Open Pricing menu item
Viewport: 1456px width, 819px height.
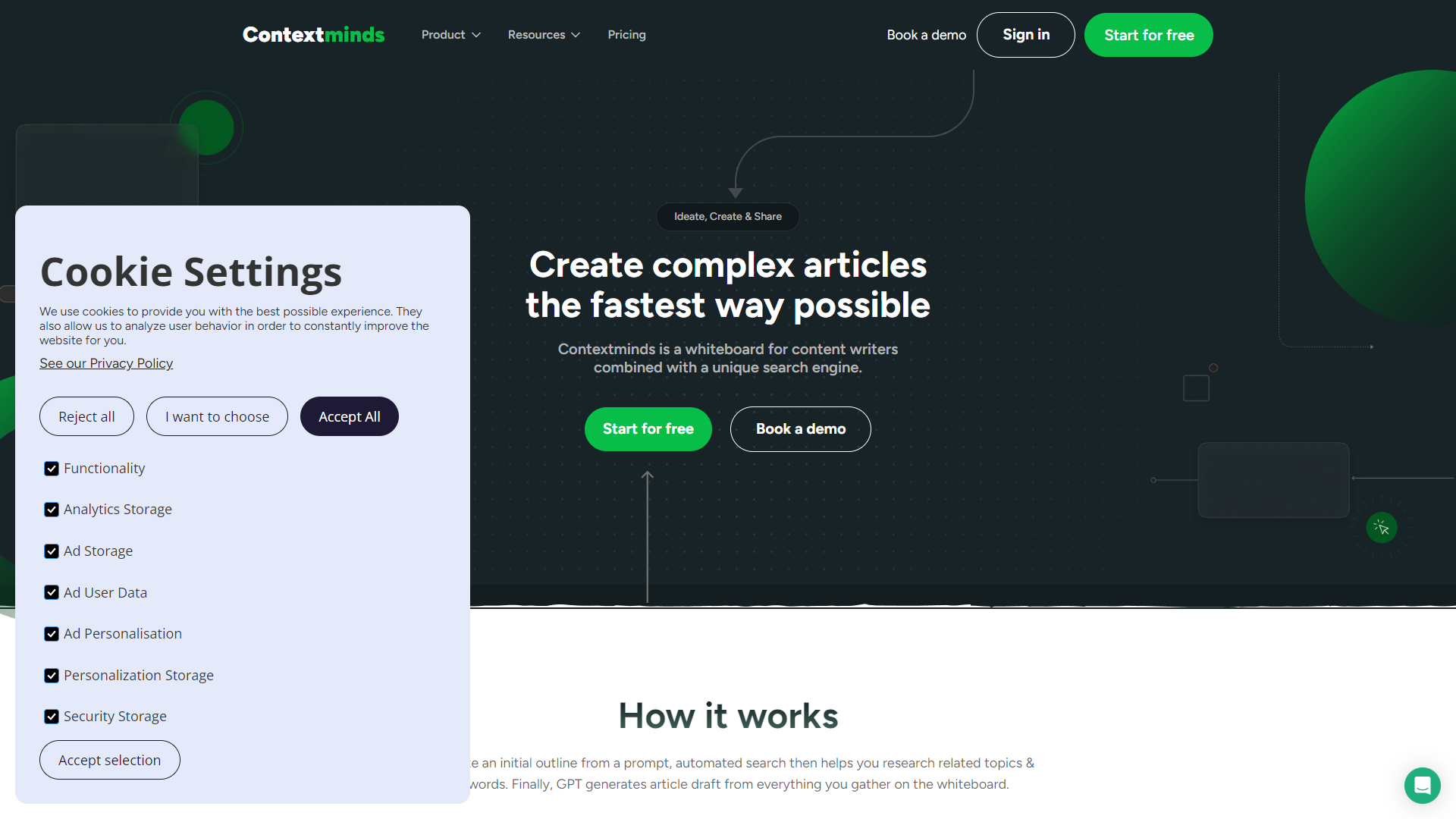[x=626, y=34]
